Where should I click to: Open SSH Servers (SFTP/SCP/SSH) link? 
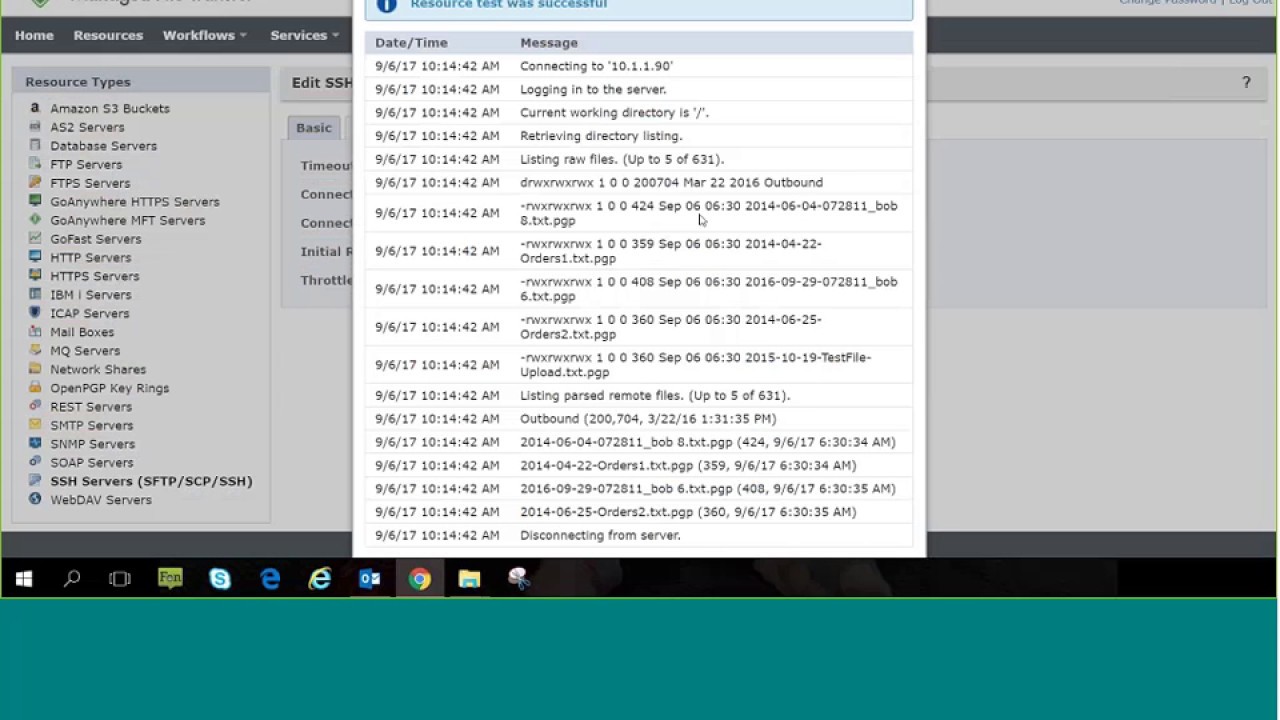(151, 481)
